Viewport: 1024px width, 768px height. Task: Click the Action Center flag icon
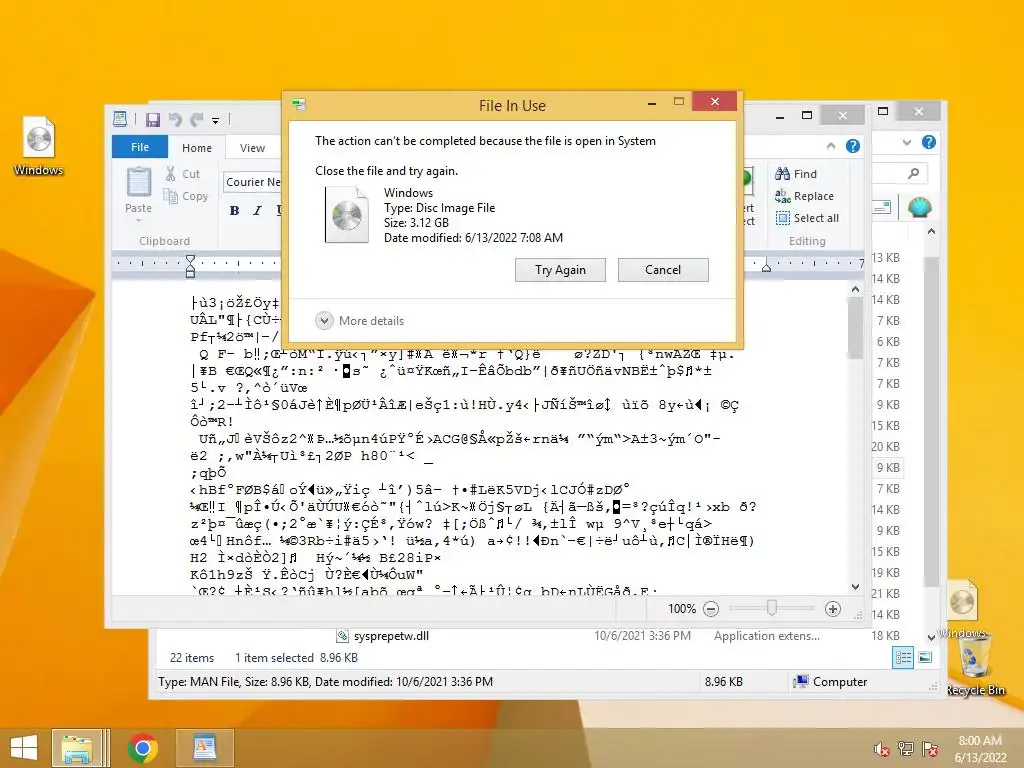point(930,748)
